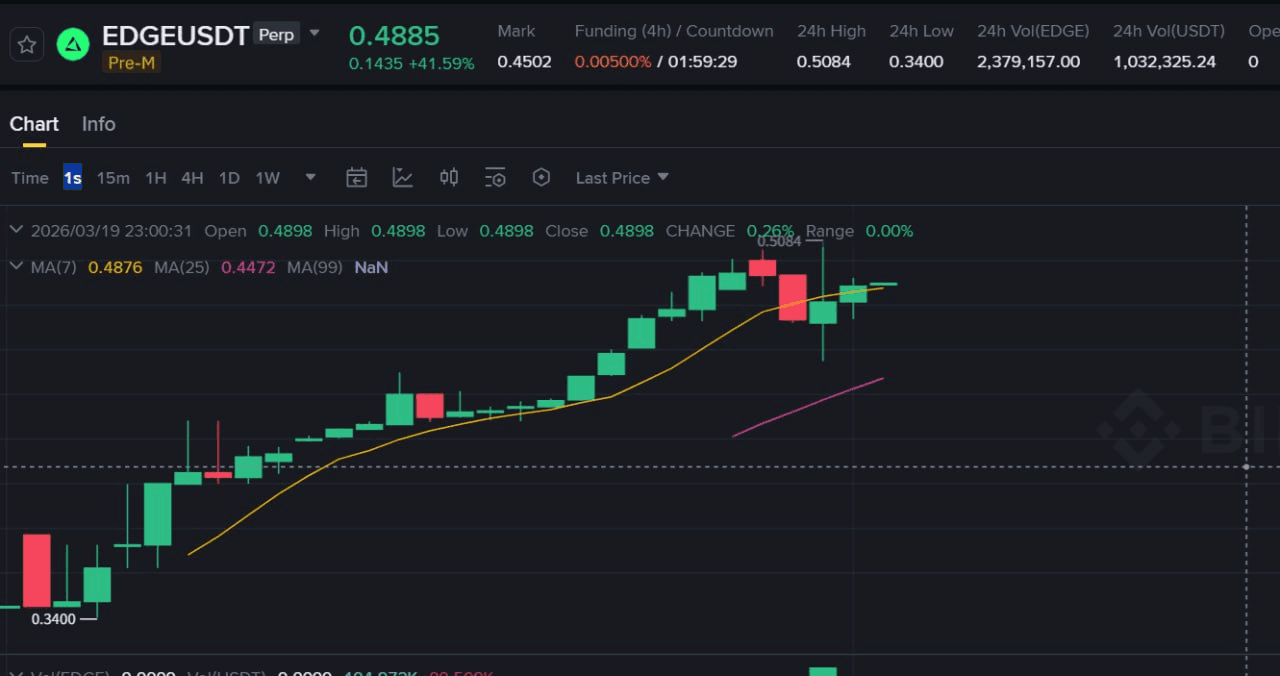The width and height of the screenshot is (1280, 676).
Task: Switch the chart to 15m interval
Action: 113,178
